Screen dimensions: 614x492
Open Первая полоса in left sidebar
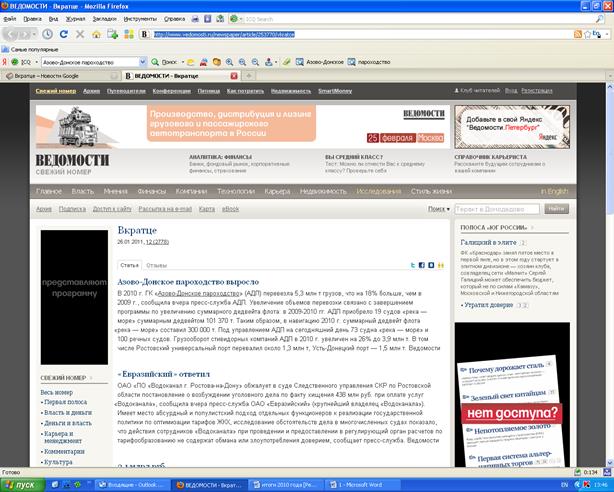coord(65,402)
